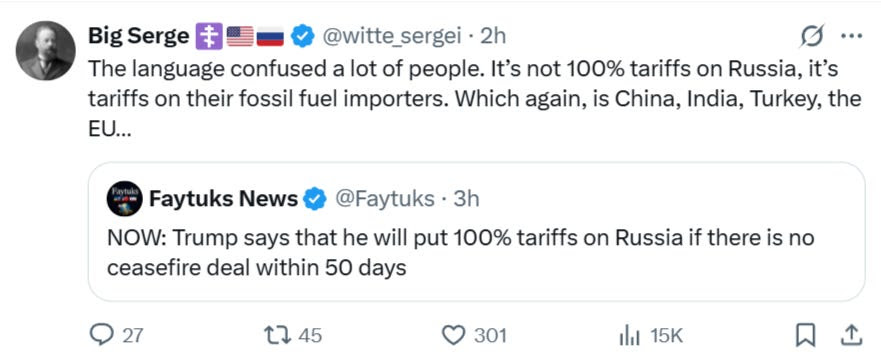Viewport: 881px width, 364px height.
Task: Repost the tweet via retweet icon
Action: (276, 335)
